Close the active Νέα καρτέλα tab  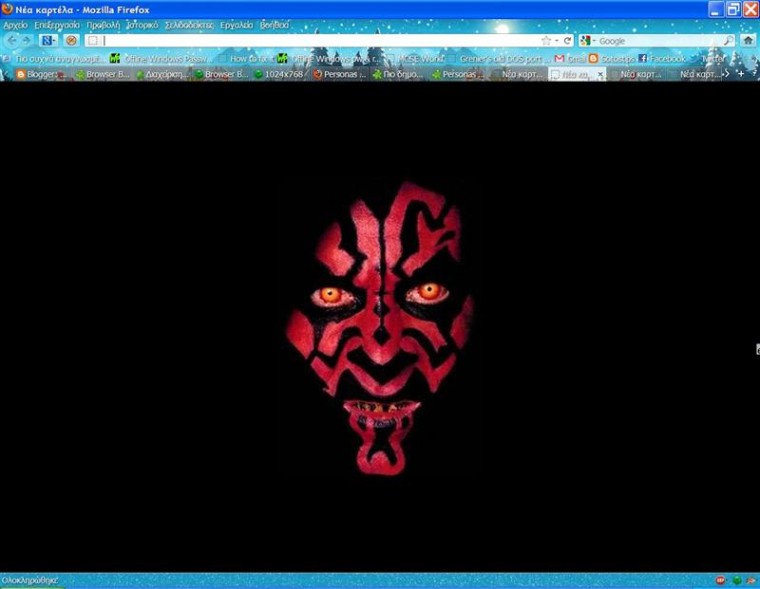point(600,74)
